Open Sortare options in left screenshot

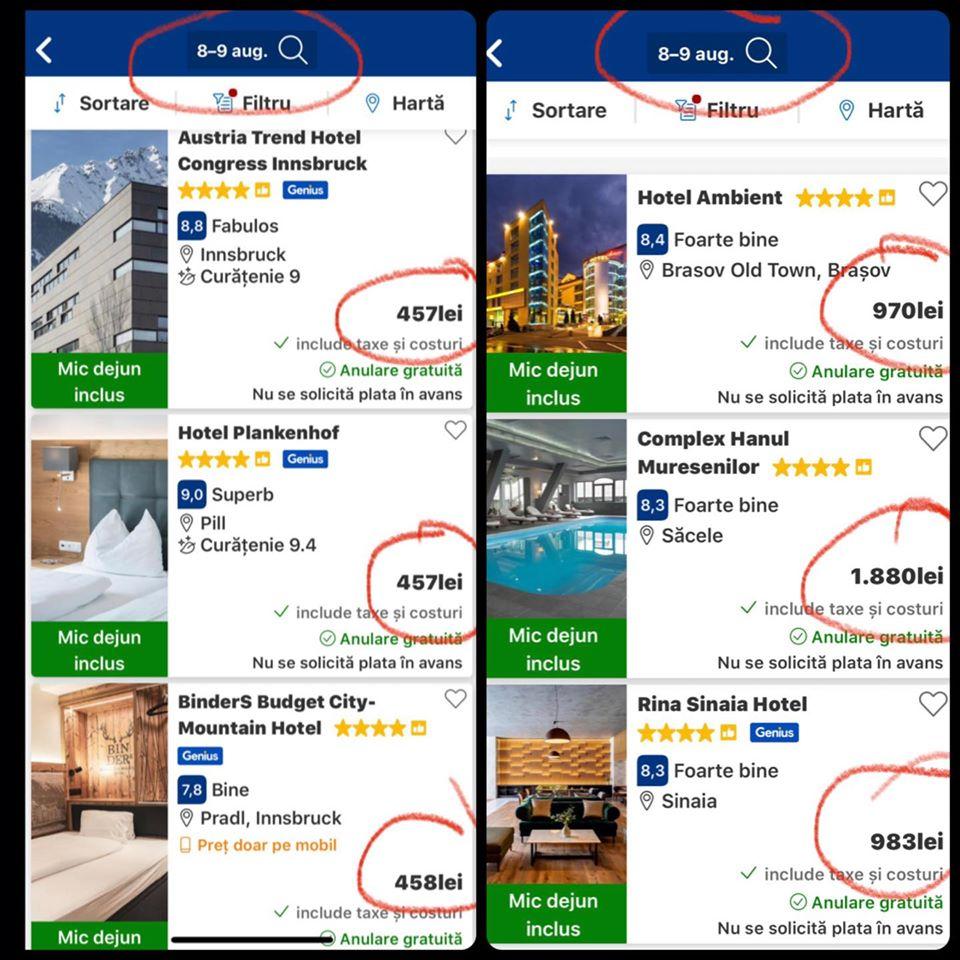[x=102, y=103]
